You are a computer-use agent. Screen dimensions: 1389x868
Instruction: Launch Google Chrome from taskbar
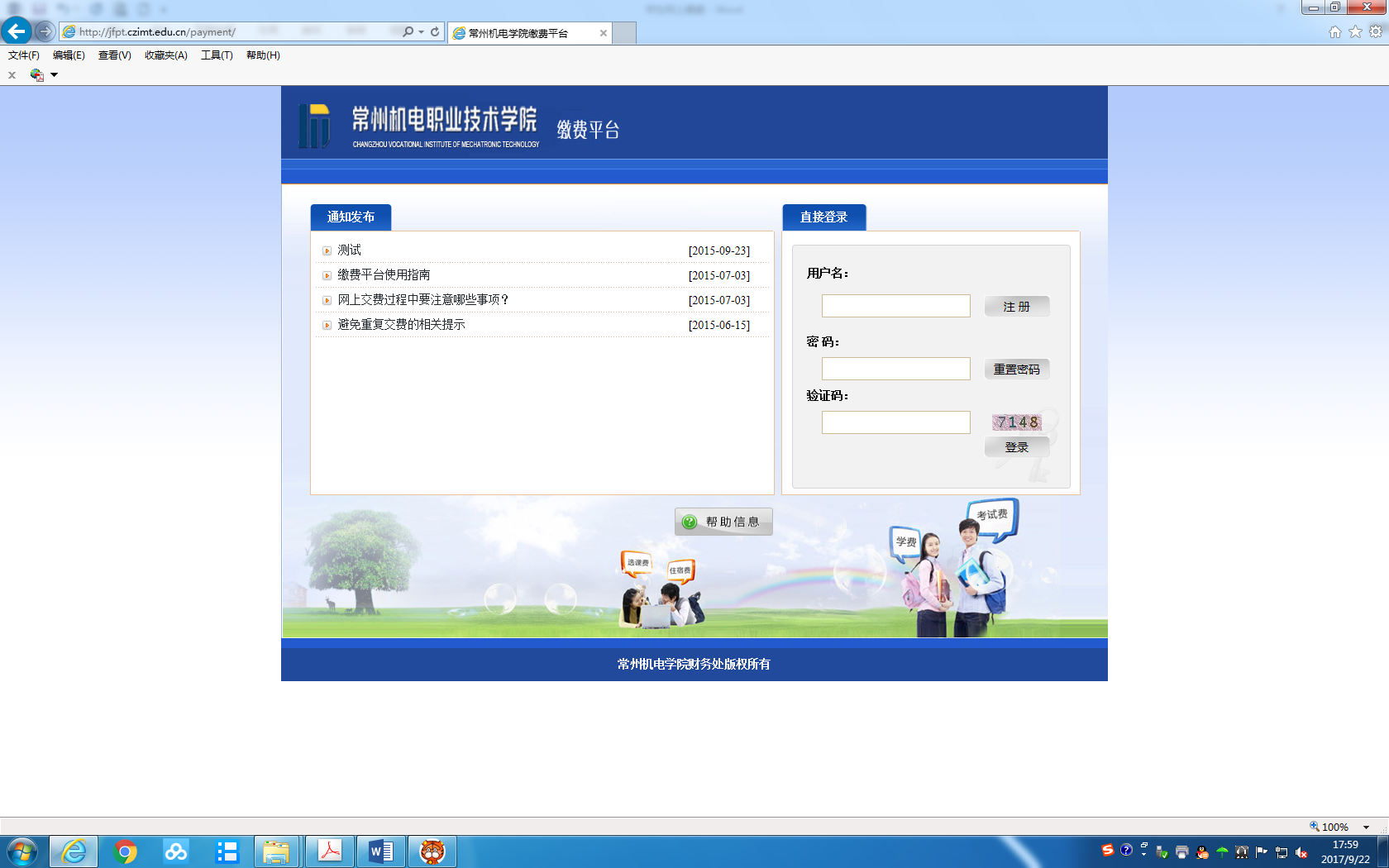click(125, 851)
